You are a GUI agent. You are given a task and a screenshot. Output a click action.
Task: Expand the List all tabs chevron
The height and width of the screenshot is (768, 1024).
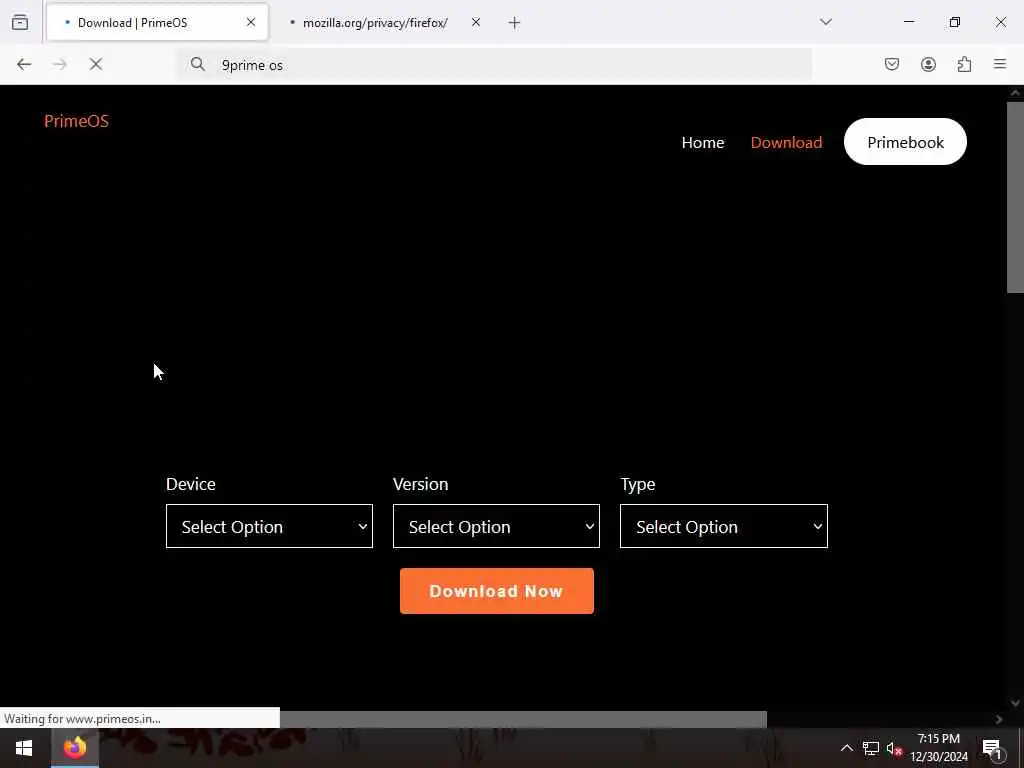pos(826,22)
